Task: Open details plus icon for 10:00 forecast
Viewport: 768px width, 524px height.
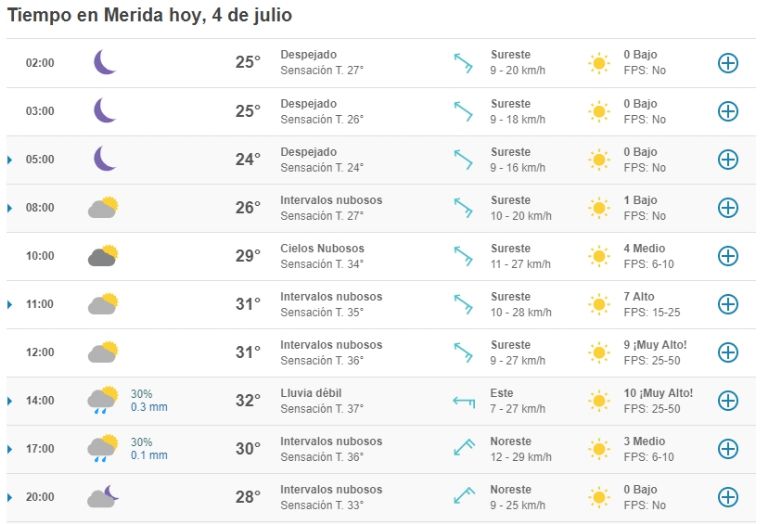Action: (x=728, y=256)
